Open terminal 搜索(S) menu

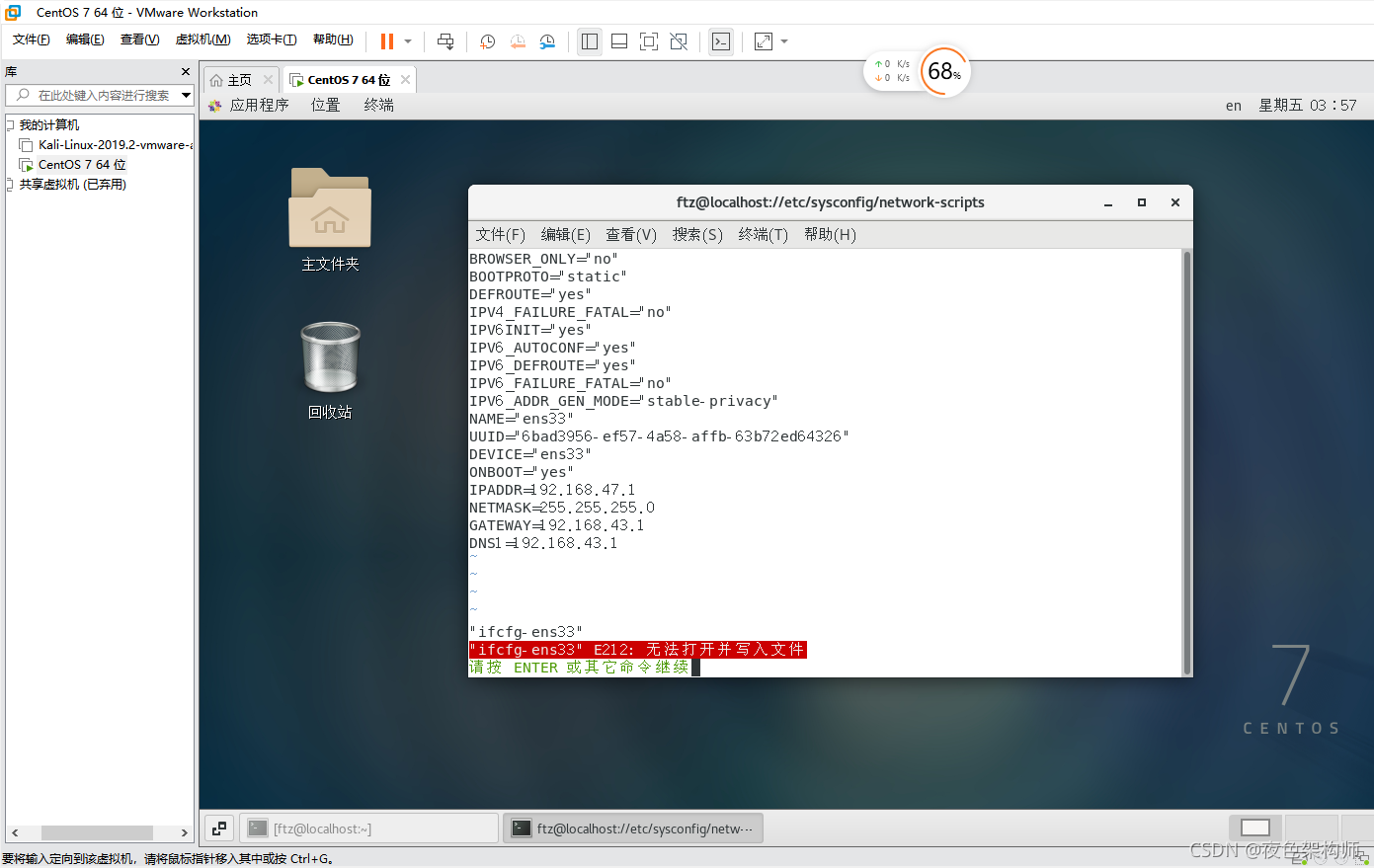(697, 235)
